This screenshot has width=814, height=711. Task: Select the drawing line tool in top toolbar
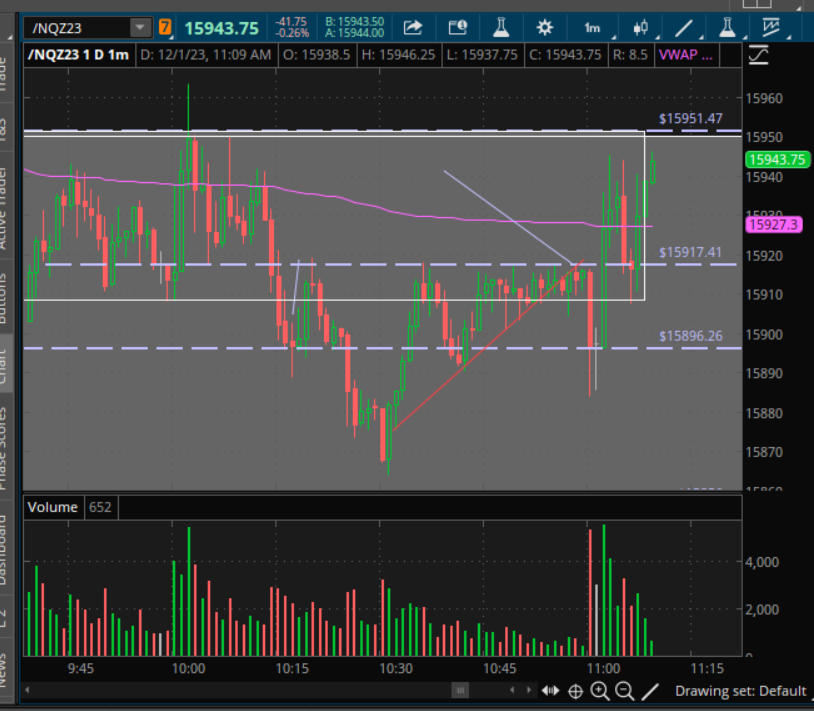coord(685,27)
